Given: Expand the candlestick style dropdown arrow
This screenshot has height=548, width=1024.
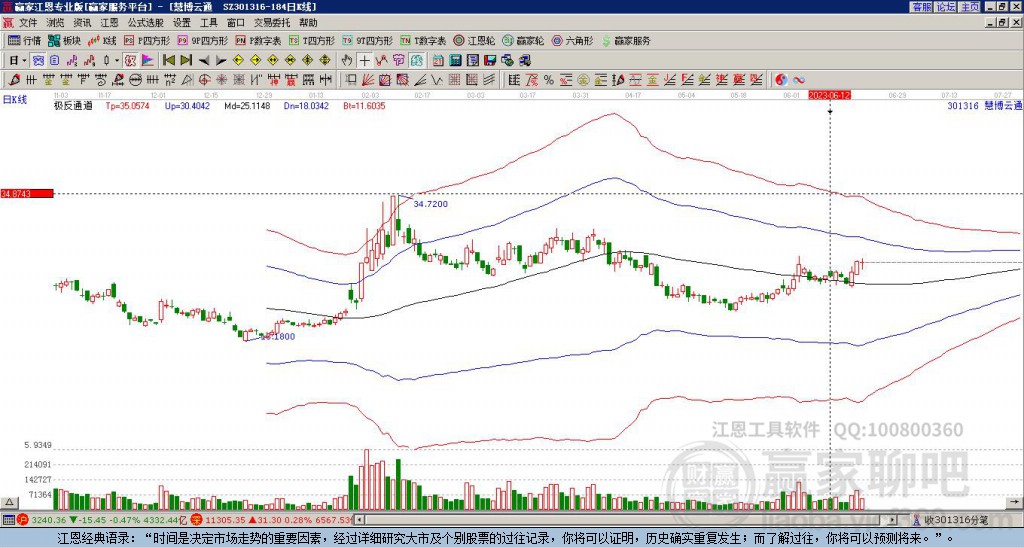Looking at the screenshot, I should [x=116, y=61].
